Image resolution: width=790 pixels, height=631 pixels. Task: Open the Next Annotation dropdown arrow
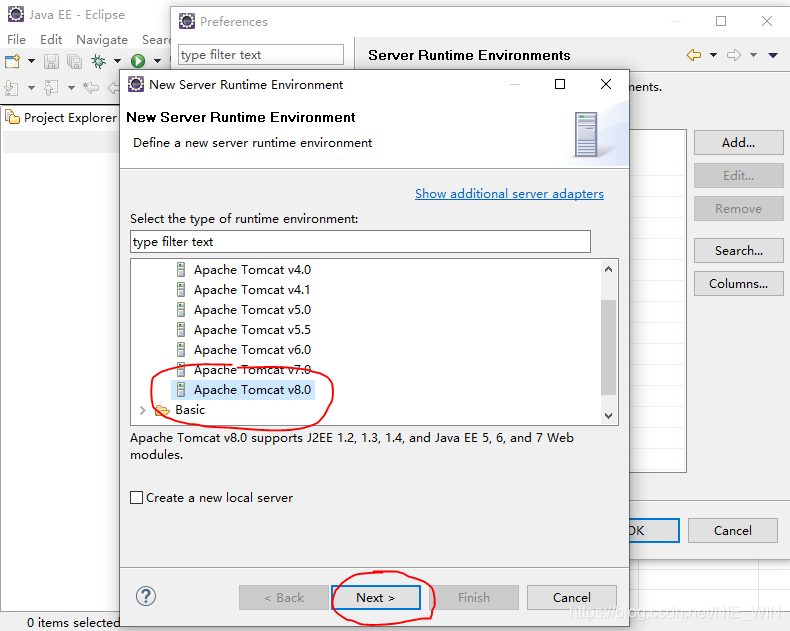coord(31,88)
